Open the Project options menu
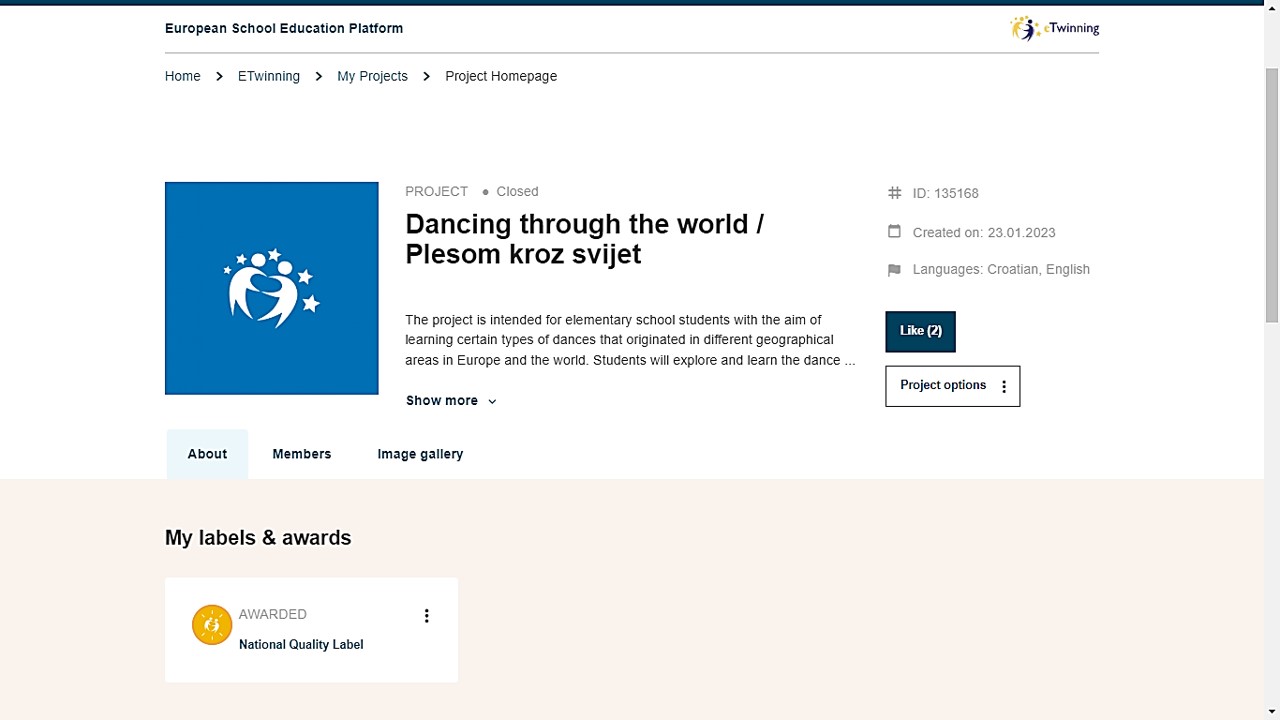 click(x=953, y=386)
